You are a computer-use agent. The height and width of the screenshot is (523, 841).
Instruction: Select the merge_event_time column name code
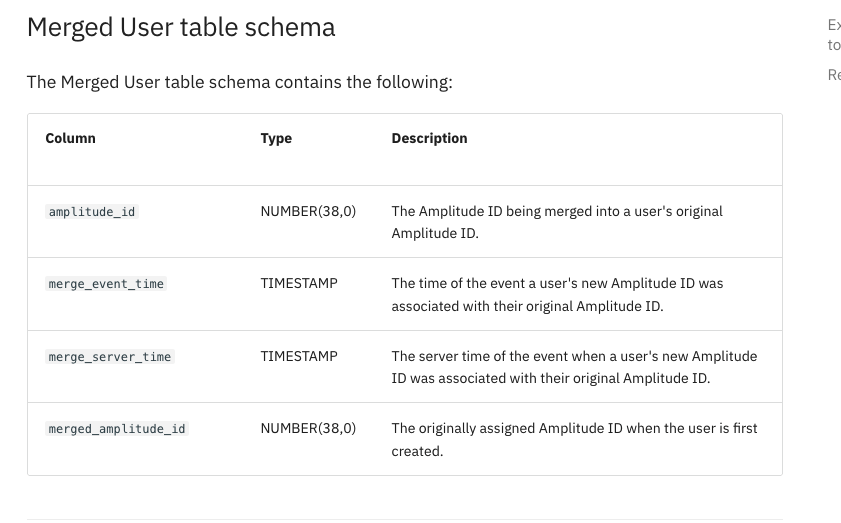coord(106,284)
